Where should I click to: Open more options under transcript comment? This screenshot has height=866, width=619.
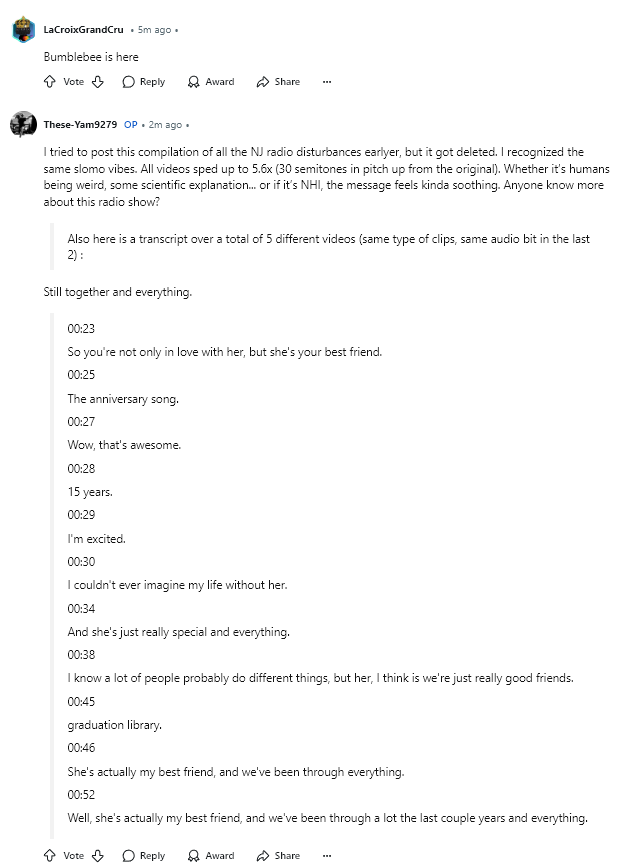[x=327, y=856]
